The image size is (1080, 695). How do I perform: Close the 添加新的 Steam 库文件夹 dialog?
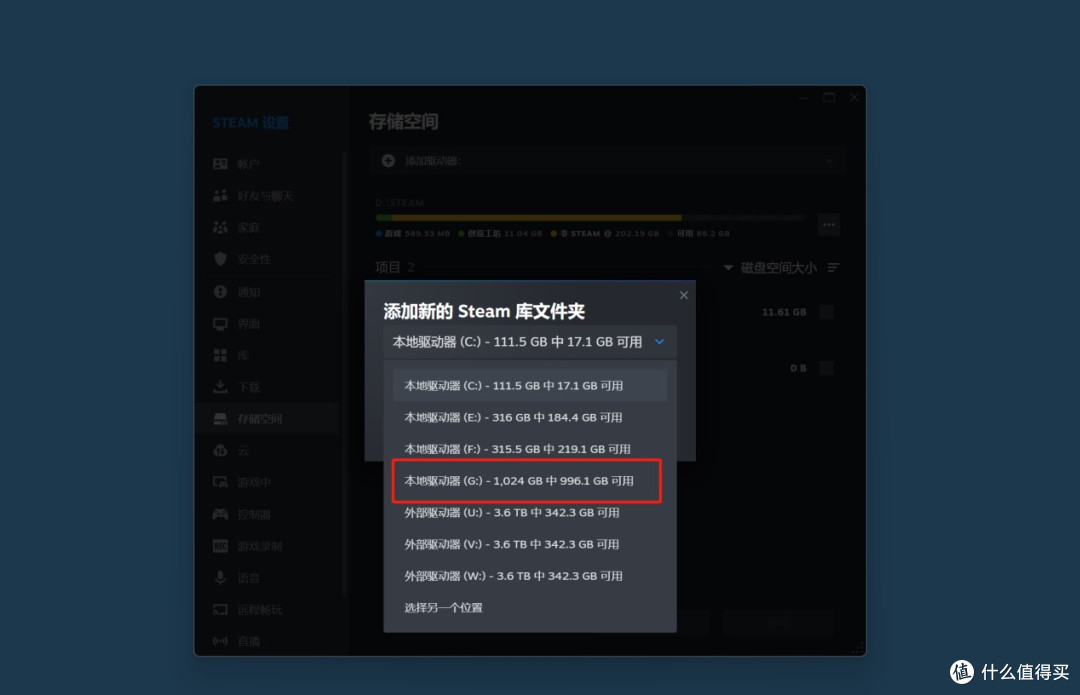pyautogui.click(x=684, y=295)
